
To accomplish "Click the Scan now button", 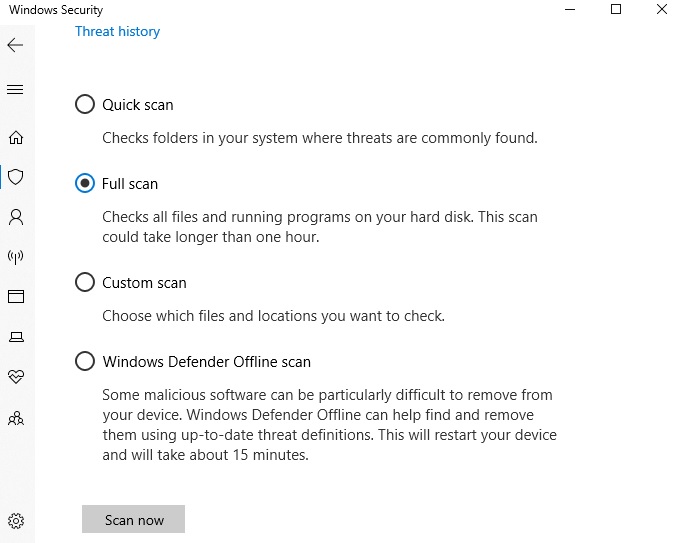I will coord(134,519).
